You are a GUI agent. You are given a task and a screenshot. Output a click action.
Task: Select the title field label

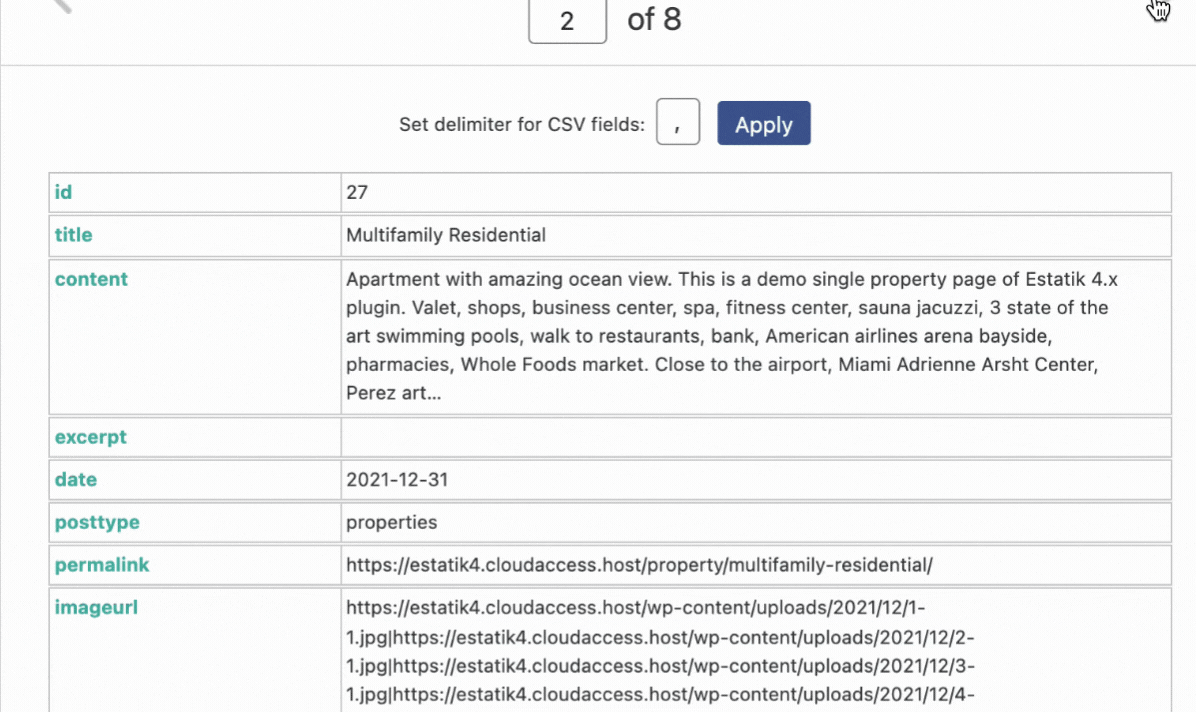[73, 235]
